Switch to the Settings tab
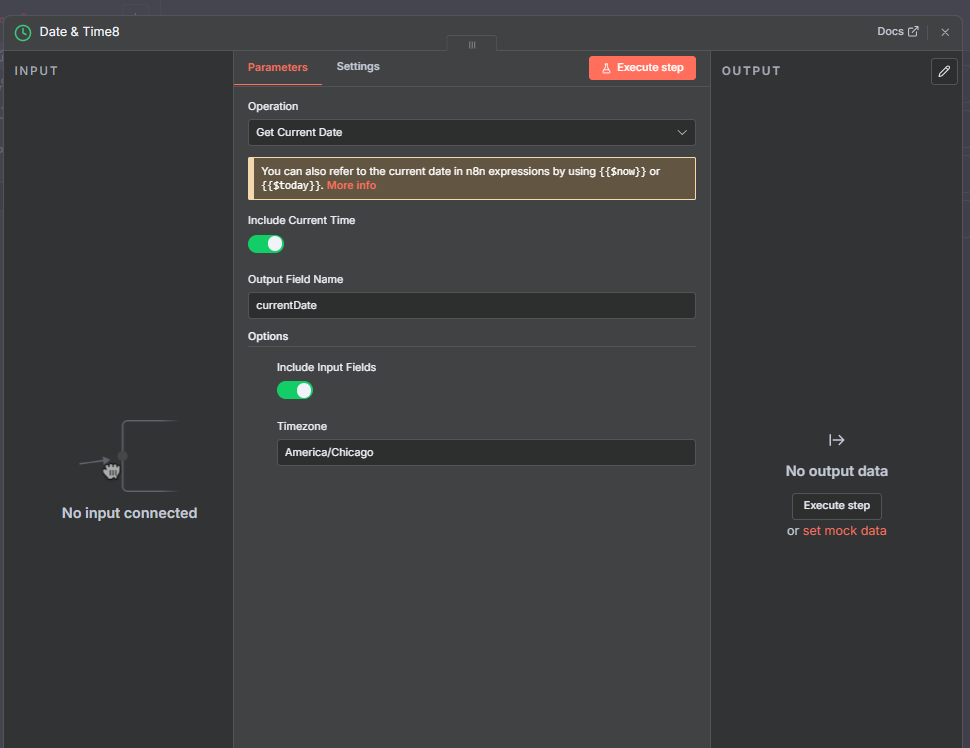The width and height of the screenshot is (970, 748). point(358,67)
